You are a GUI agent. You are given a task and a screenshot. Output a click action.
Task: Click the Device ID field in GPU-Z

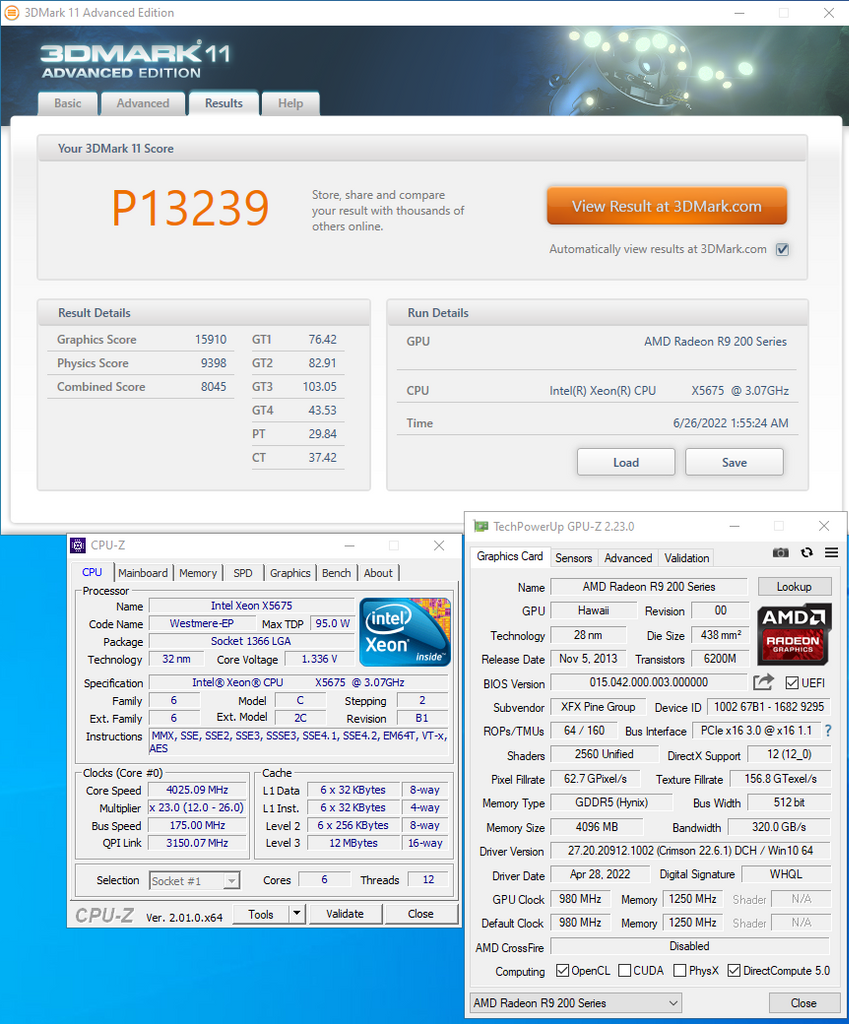769,707
